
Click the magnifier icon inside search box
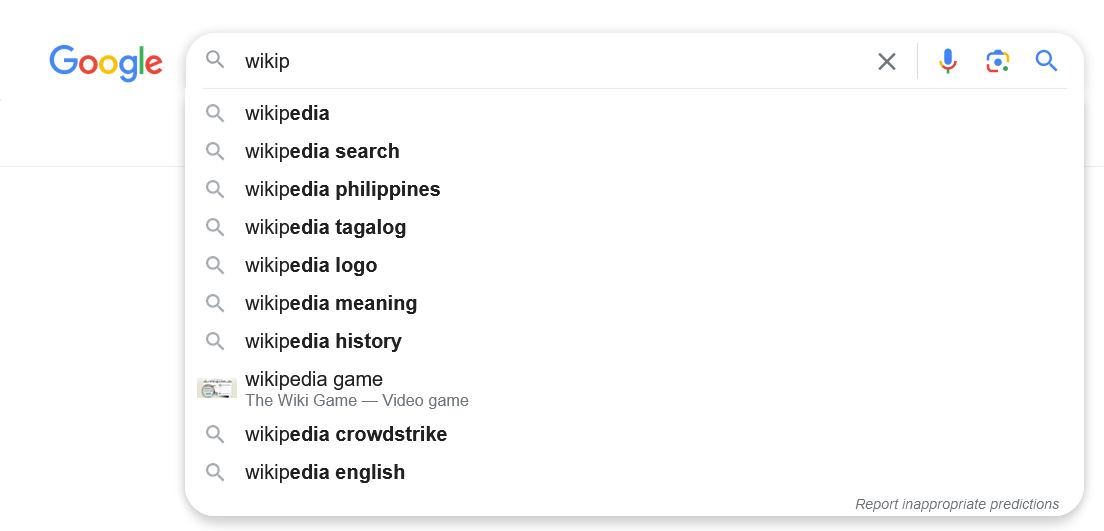click(215, 60)
